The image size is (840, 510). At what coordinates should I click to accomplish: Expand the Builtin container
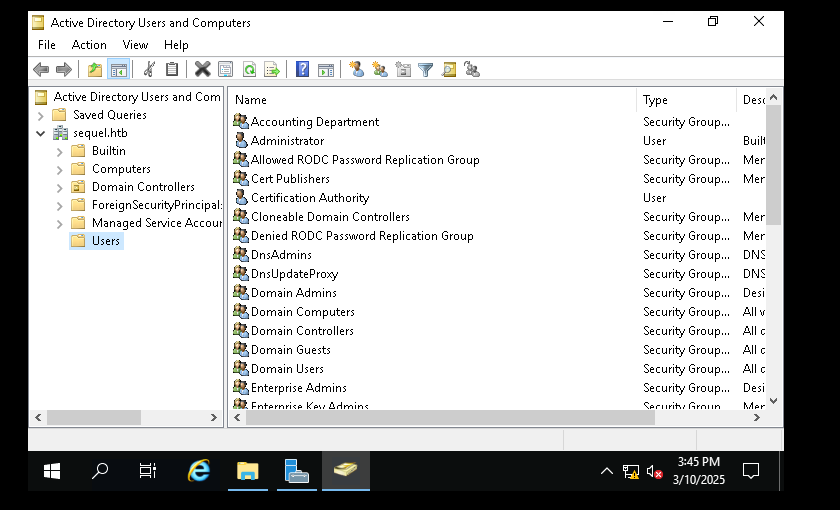click(x=60, y=151)
